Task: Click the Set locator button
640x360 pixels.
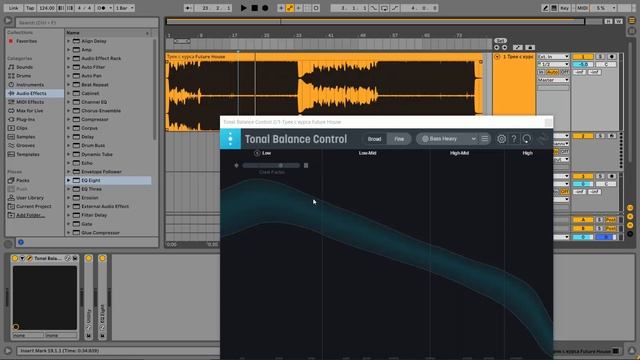Action: pyautogui.click(x=500, y=40)
